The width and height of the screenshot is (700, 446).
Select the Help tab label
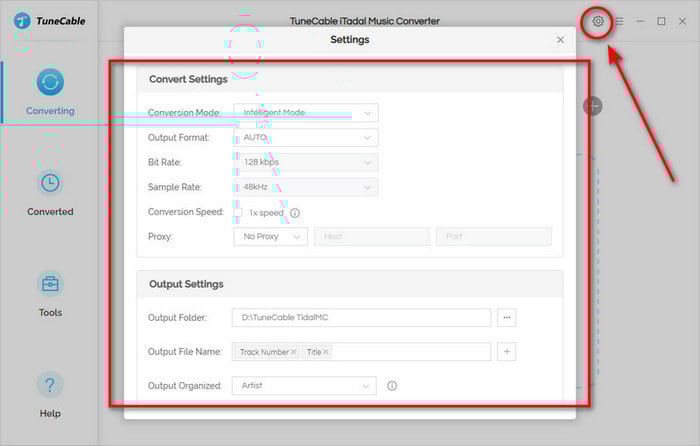[x=50, y=413]
